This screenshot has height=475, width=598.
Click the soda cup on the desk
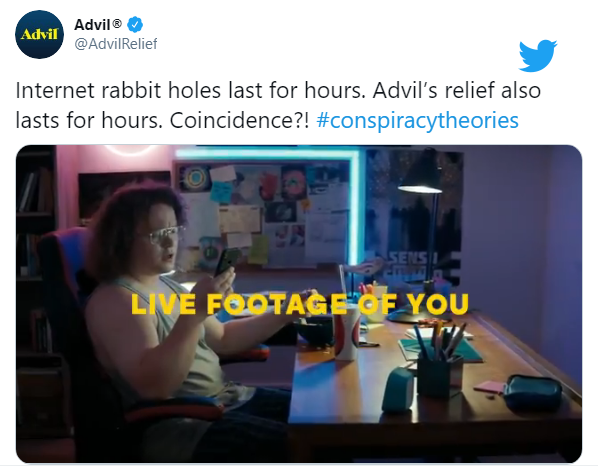click(x=346, y=333)
